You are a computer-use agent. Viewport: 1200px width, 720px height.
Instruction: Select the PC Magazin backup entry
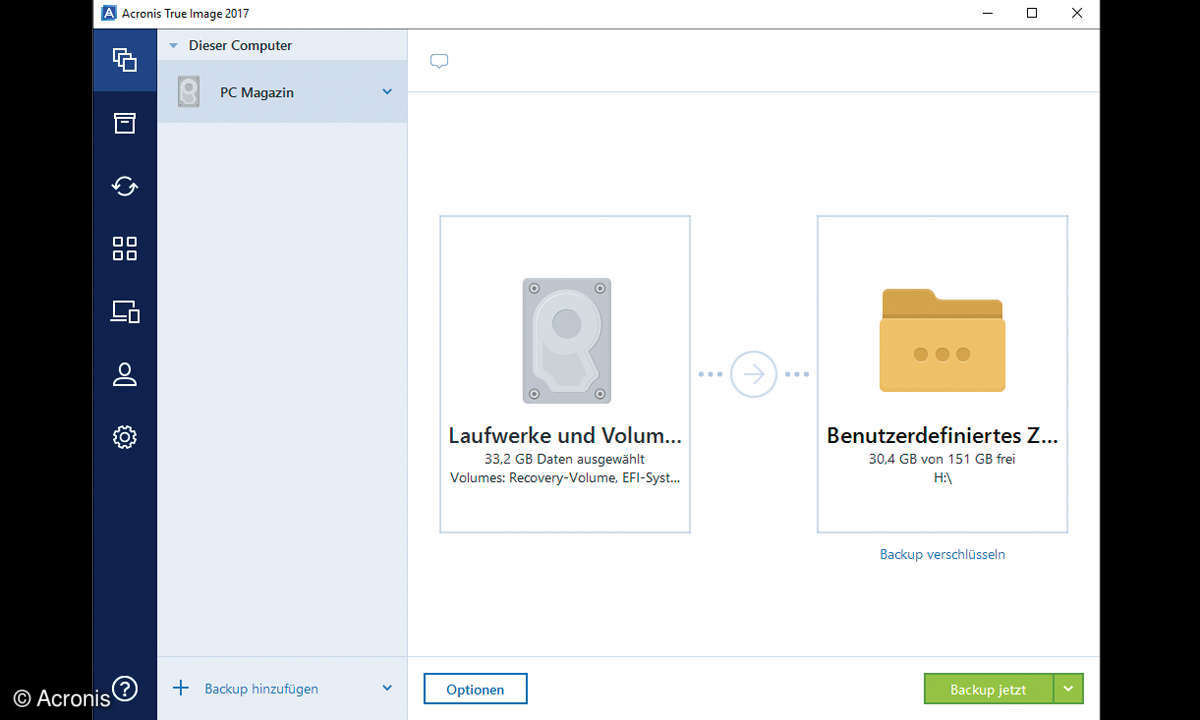coord(282,92)
